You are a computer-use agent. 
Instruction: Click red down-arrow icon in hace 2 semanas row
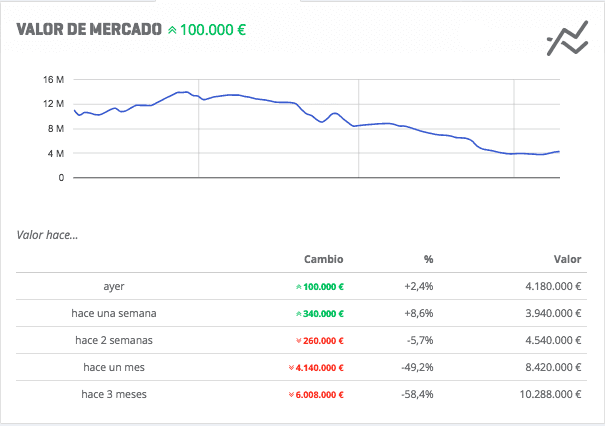pos(299,341)
